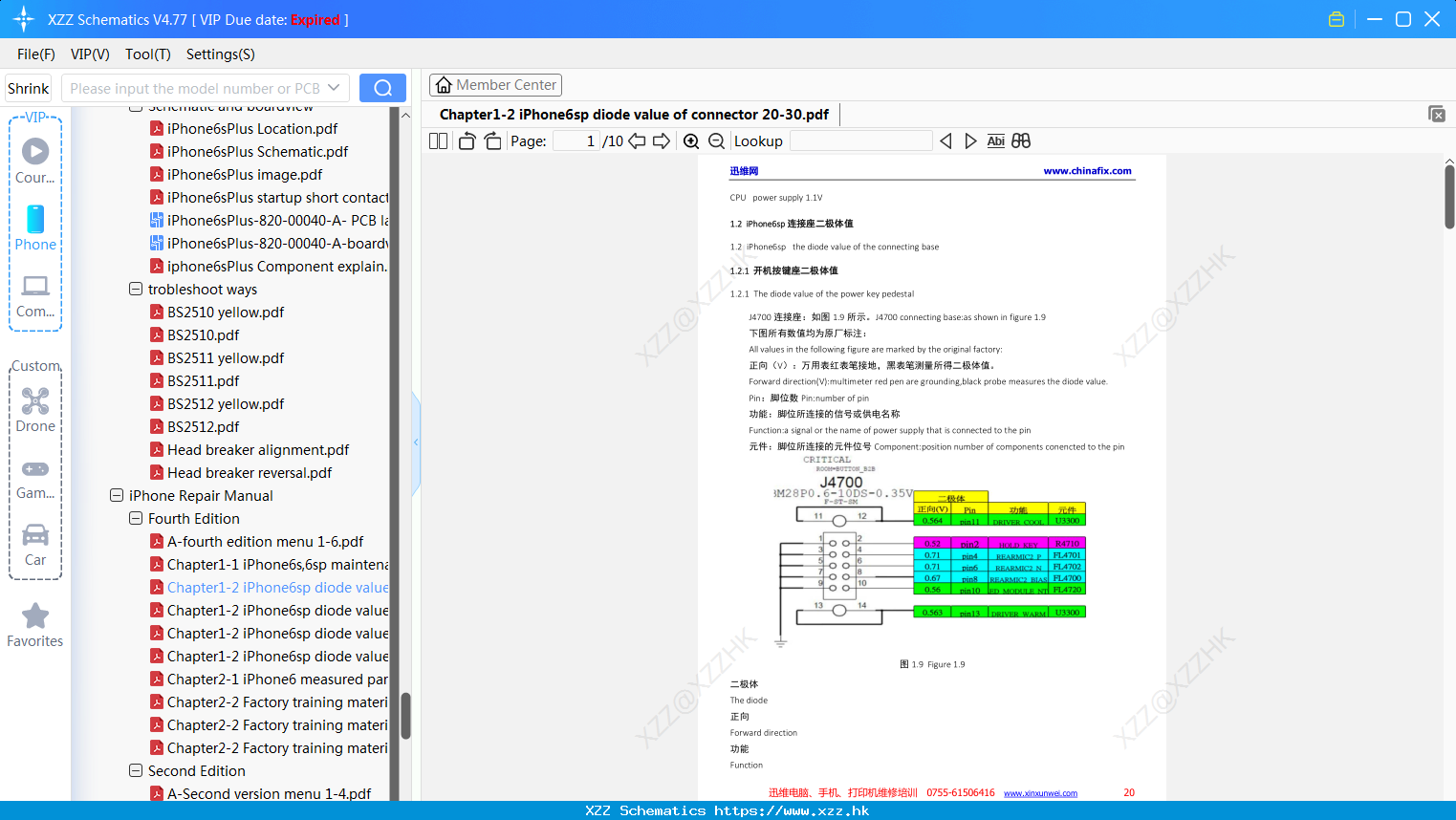Open A-fourth edition menu 1-6.pdf
The width and height of the screenshot is (1456, 820).
(265, 541)
